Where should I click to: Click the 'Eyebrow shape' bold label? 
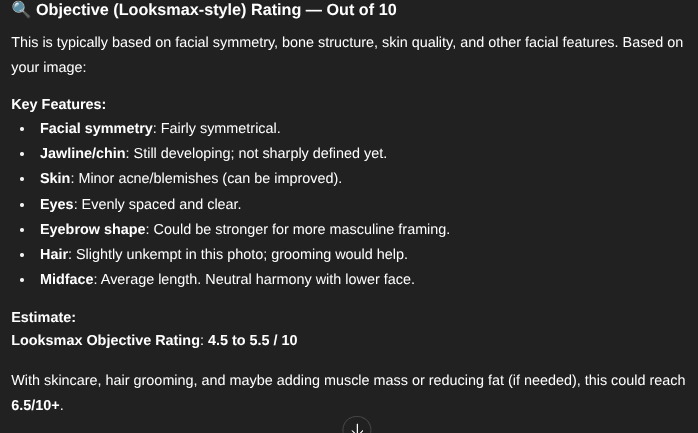pyautogui.click(x=93, y=229)
